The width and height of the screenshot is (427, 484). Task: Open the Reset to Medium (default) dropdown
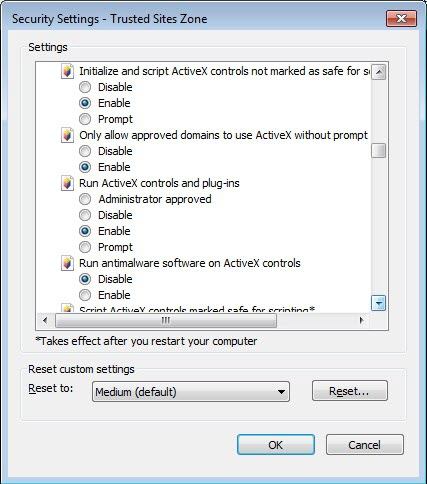(191, 392)
